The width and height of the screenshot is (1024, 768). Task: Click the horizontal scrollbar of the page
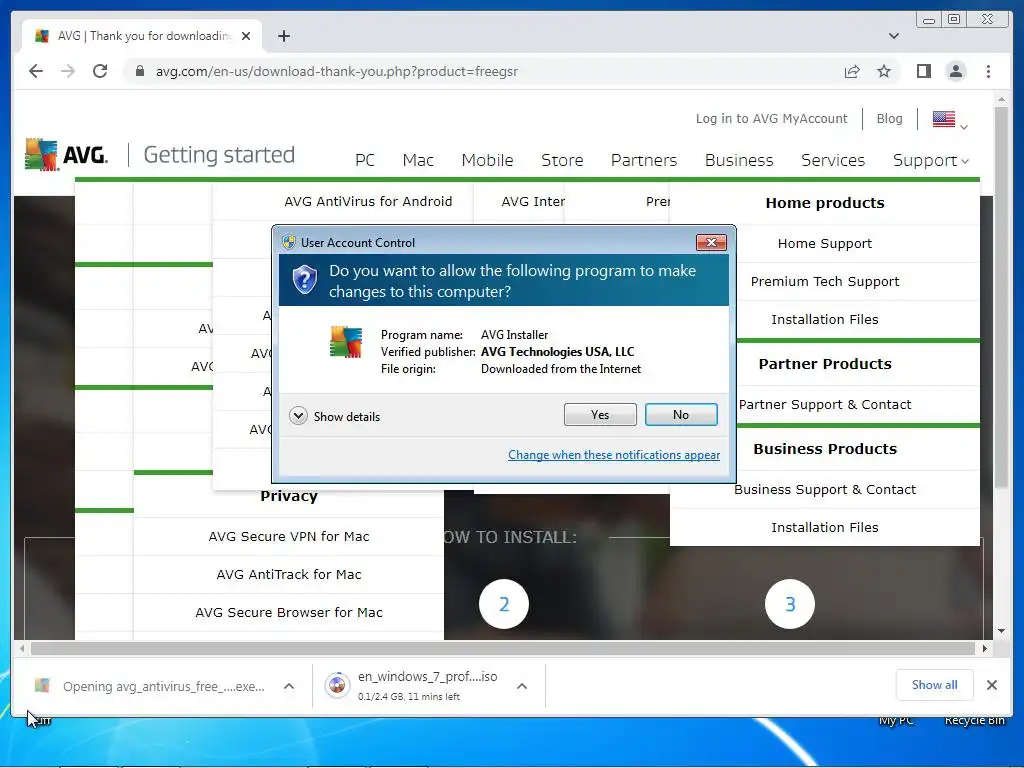click(503, 648)
